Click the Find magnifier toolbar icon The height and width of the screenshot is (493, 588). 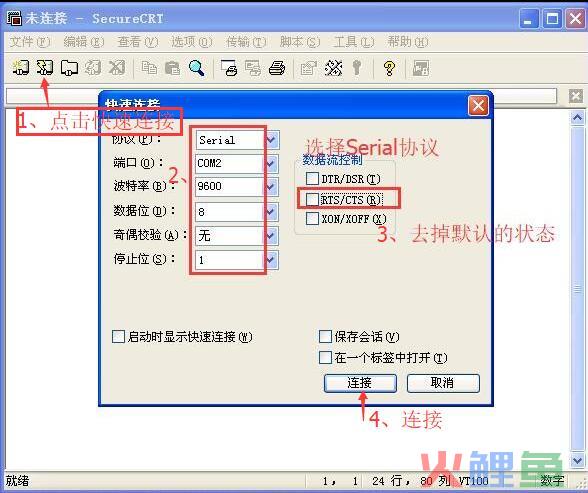tap(196, 68)
